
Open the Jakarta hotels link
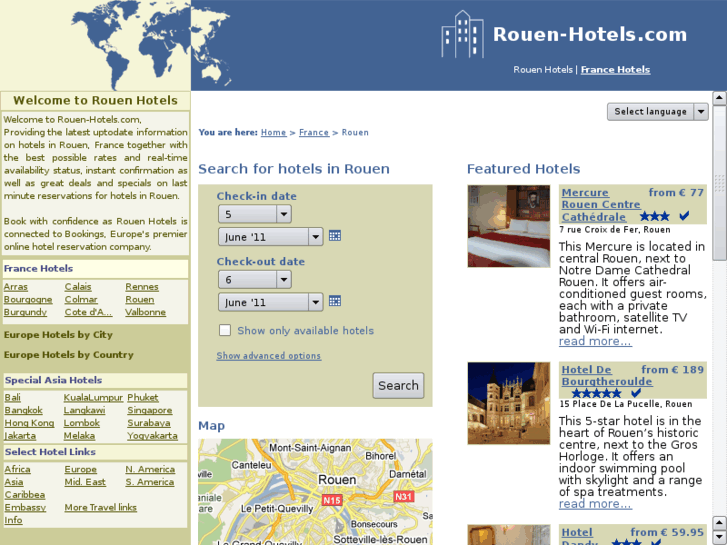[20, 436]
